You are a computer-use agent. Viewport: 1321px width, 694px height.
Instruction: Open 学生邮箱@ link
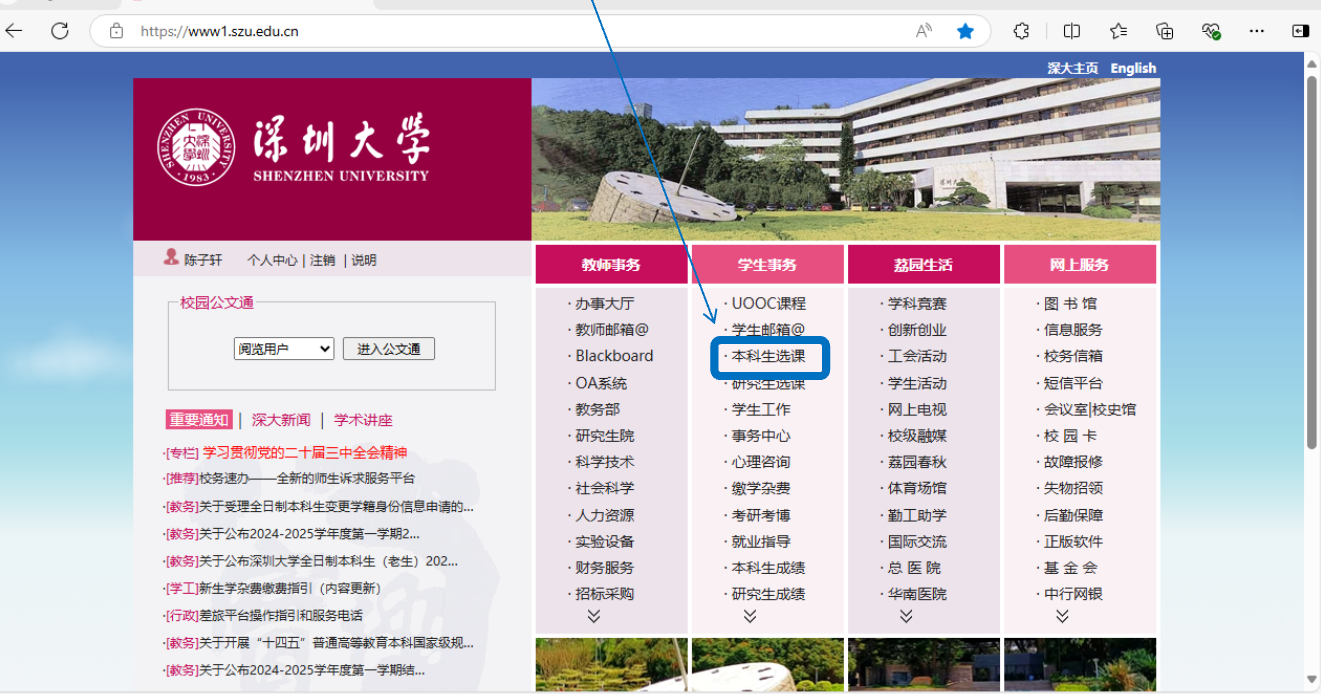[768, 329]
